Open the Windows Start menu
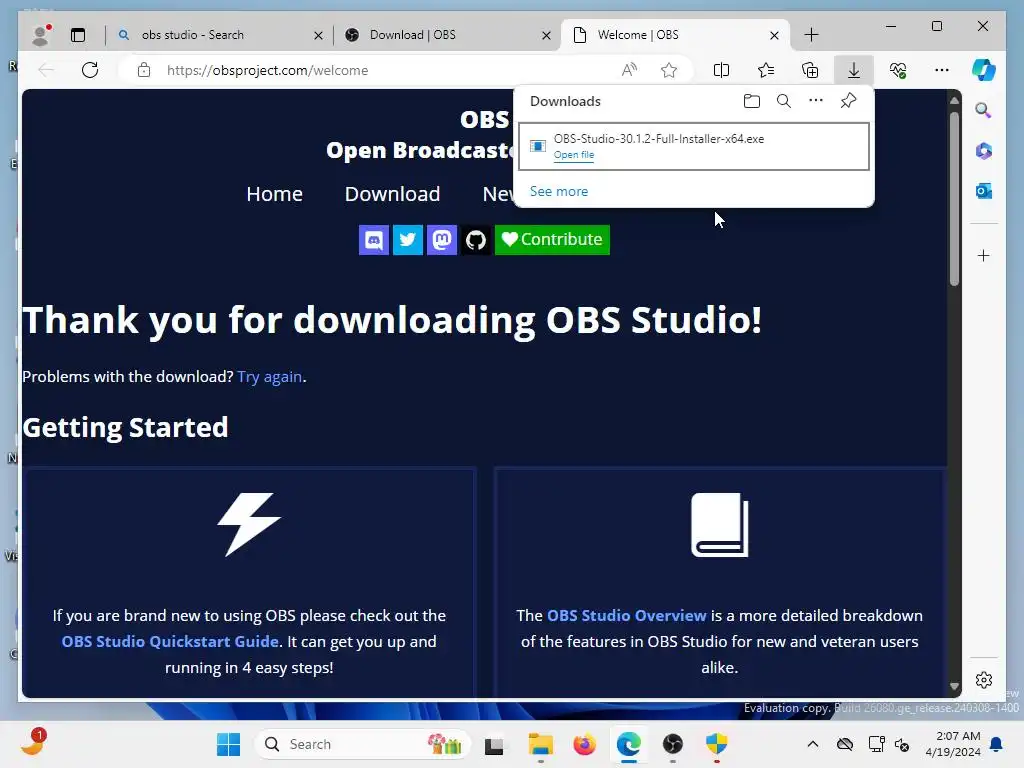 click(x=228, y=744)
